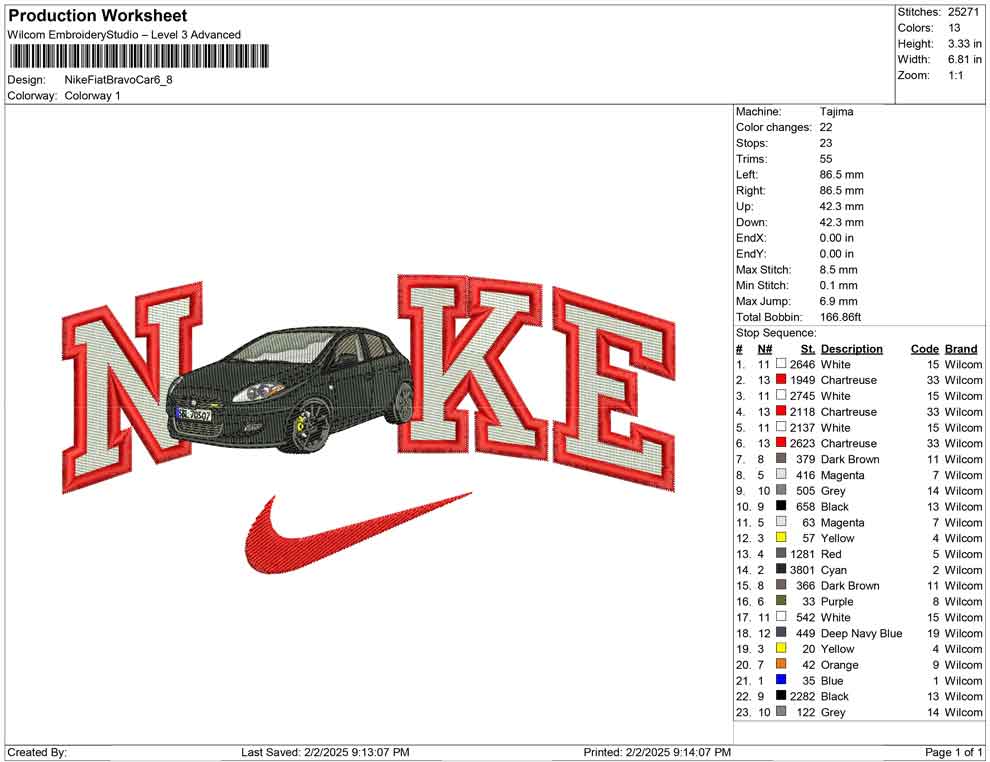Viewport: 990px width, 762px height.
Task: Click the 'Colorway 1' value
Action: point(92,96)
